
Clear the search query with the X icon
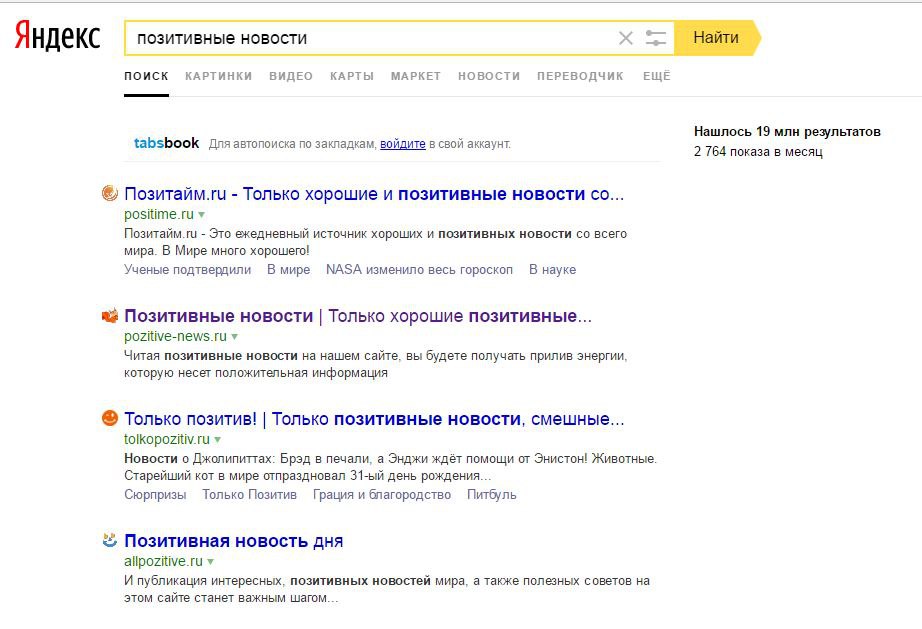coord(626,38)
